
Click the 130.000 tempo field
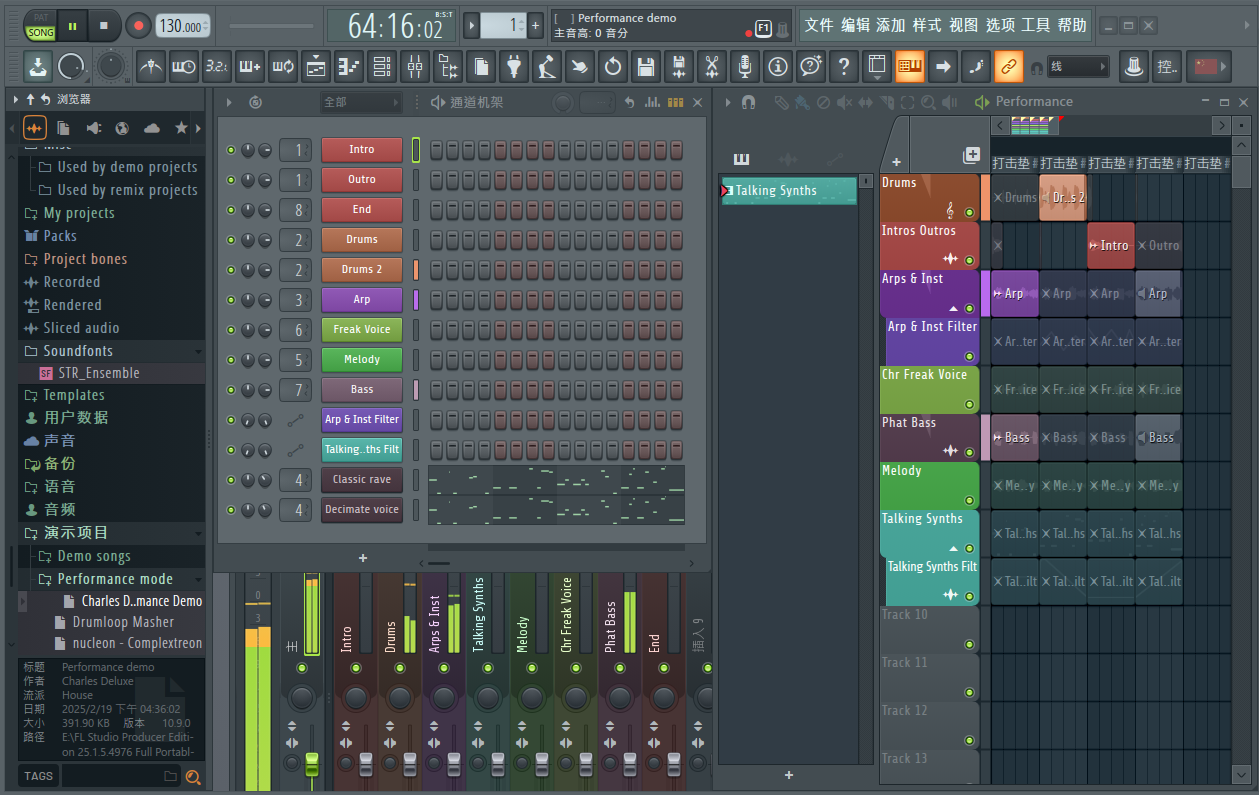(182, 26)
